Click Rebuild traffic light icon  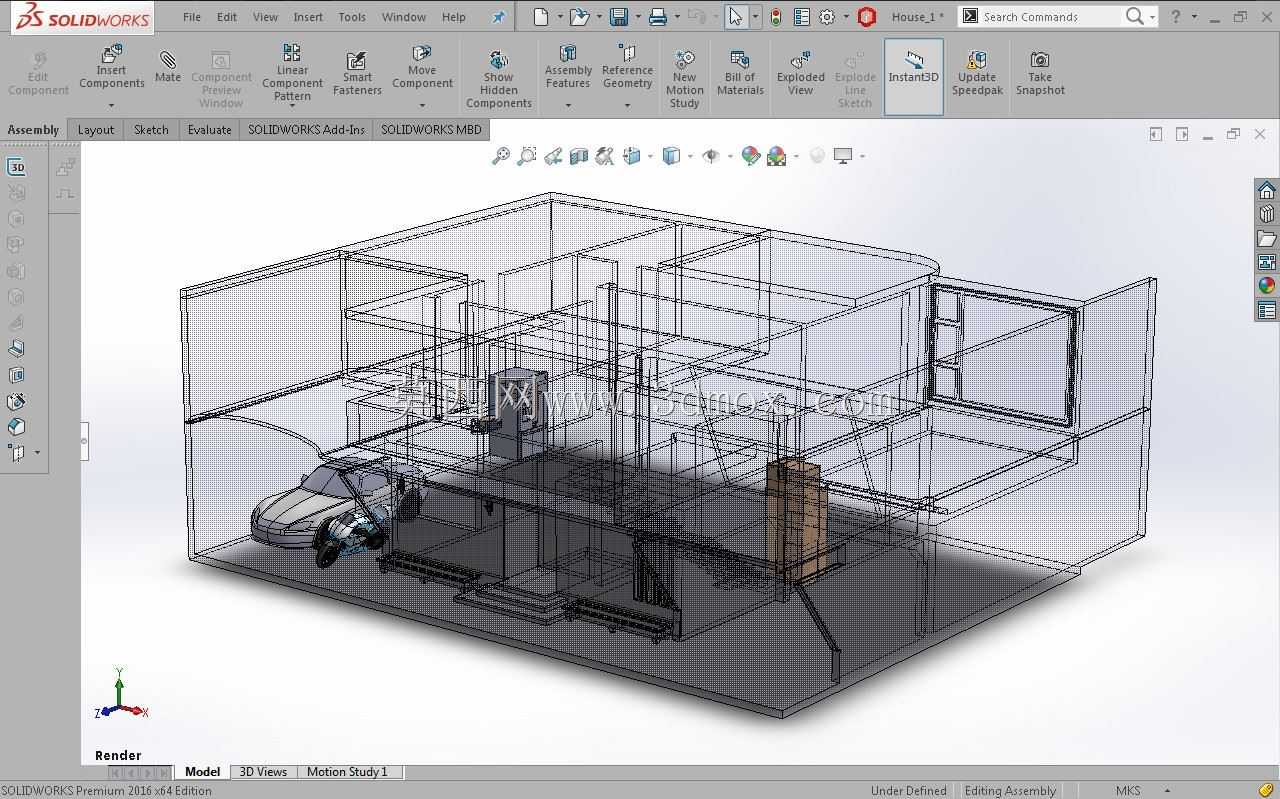[775, 17]
